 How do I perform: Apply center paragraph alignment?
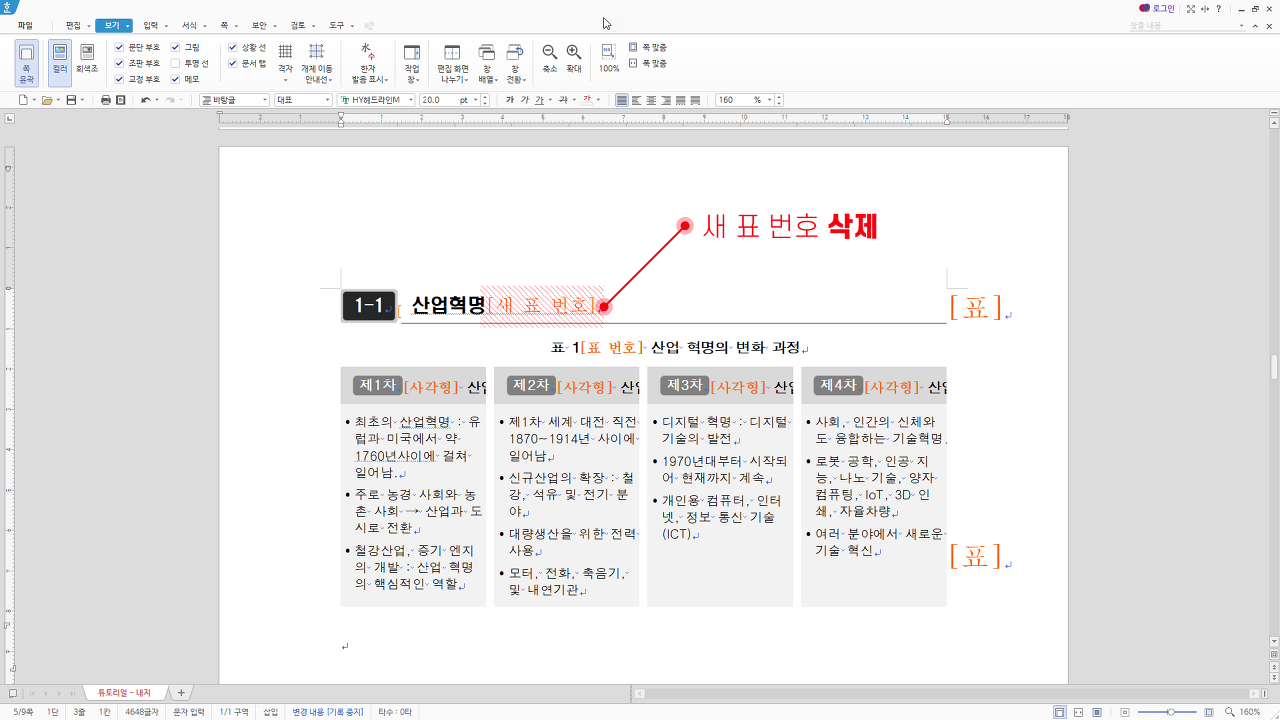click(651, 100)
